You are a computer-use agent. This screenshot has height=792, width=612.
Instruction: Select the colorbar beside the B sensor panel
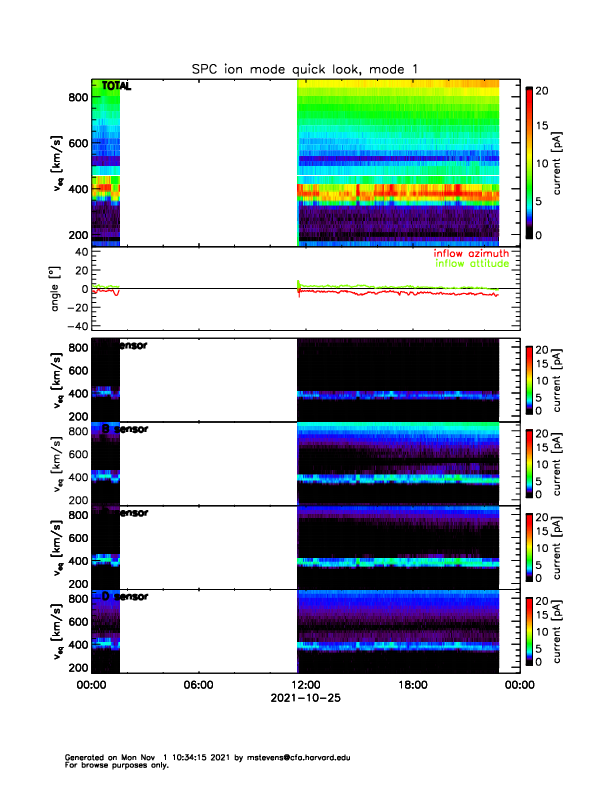click(531, 462)
